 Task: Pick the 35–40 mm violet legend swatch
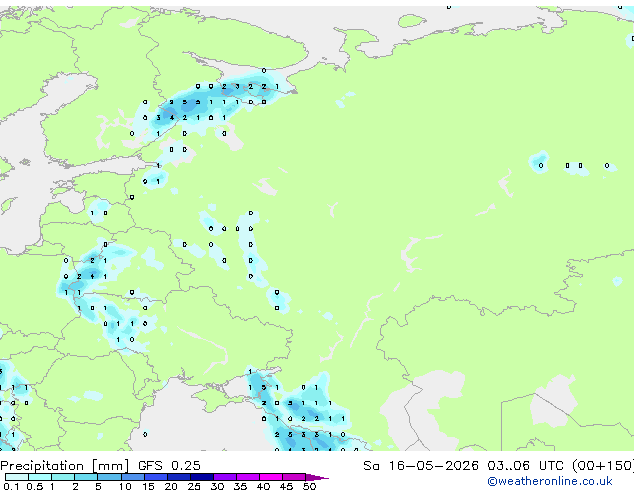247,477
